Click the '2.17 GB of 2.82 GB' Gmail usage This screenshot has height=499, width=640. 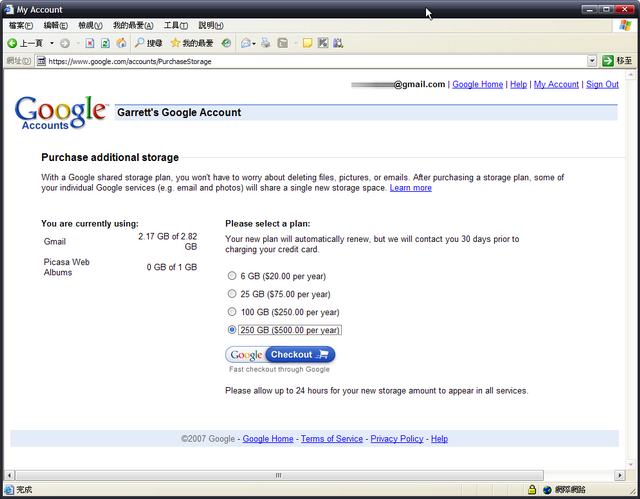168,242
